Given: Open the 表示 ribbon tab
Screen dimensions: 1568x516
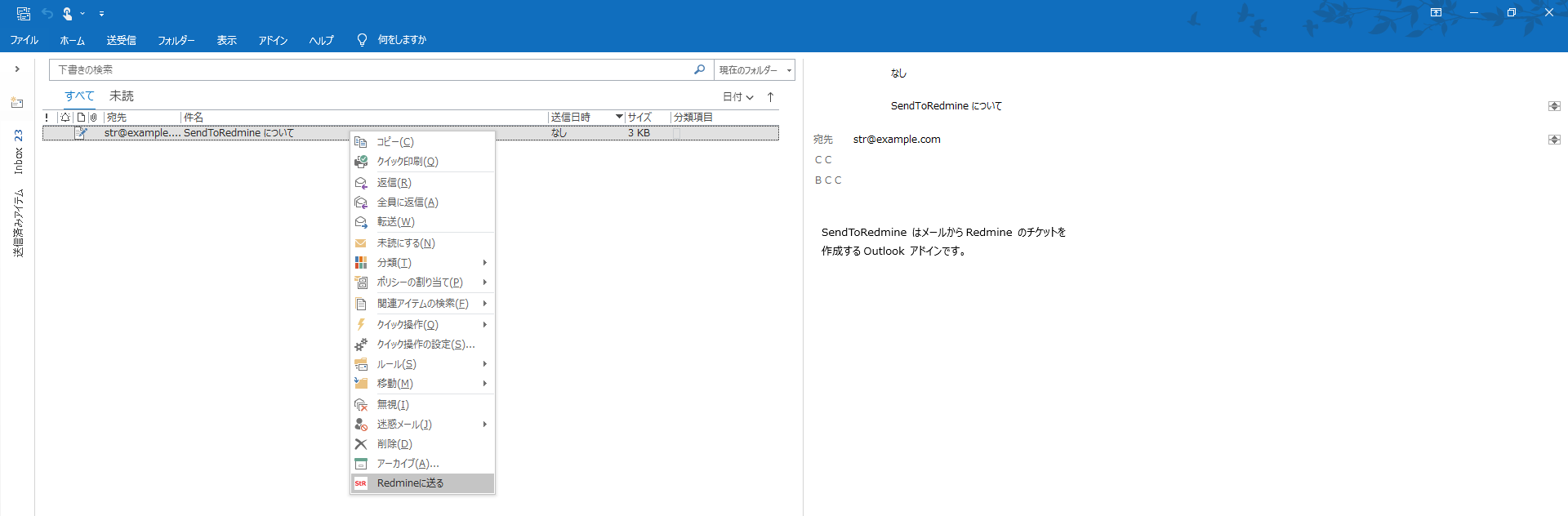Looking at the screenshot, I should (226, 40).
